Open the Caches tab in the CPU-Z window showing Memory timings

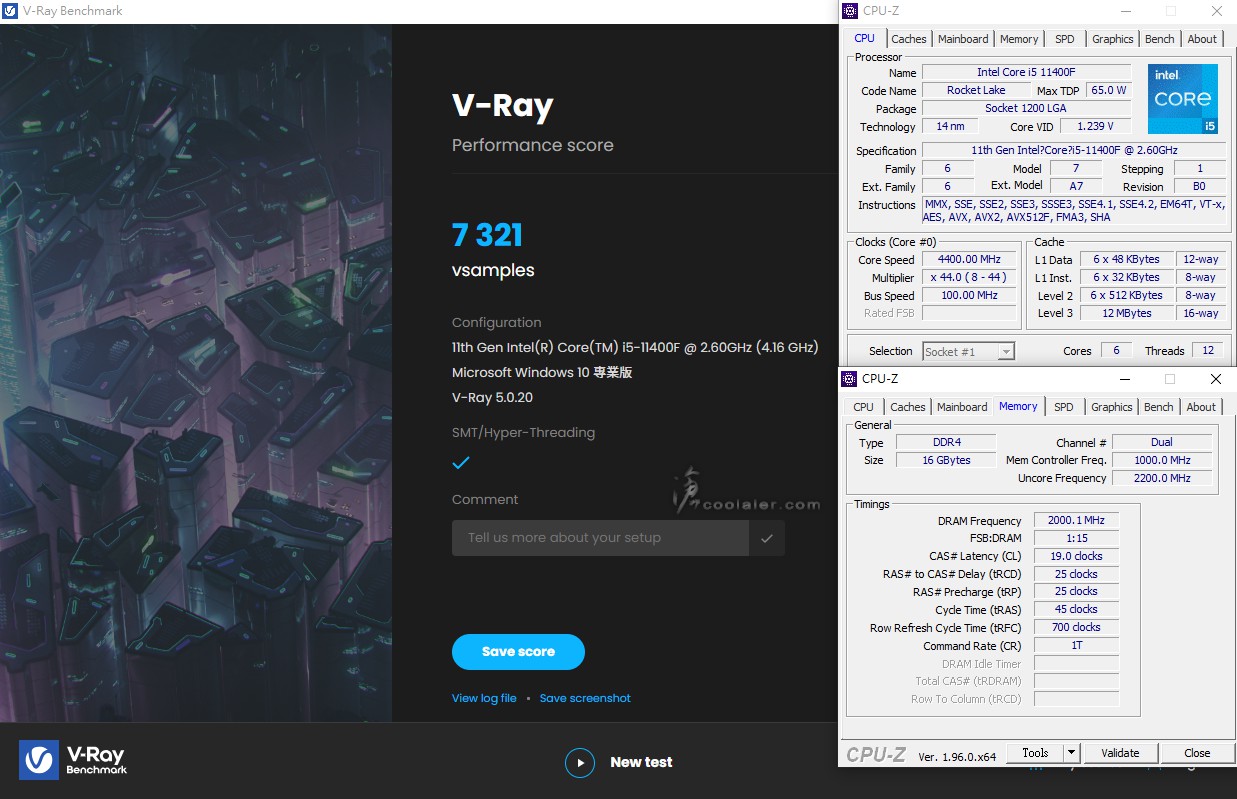(x=908, y=407)
